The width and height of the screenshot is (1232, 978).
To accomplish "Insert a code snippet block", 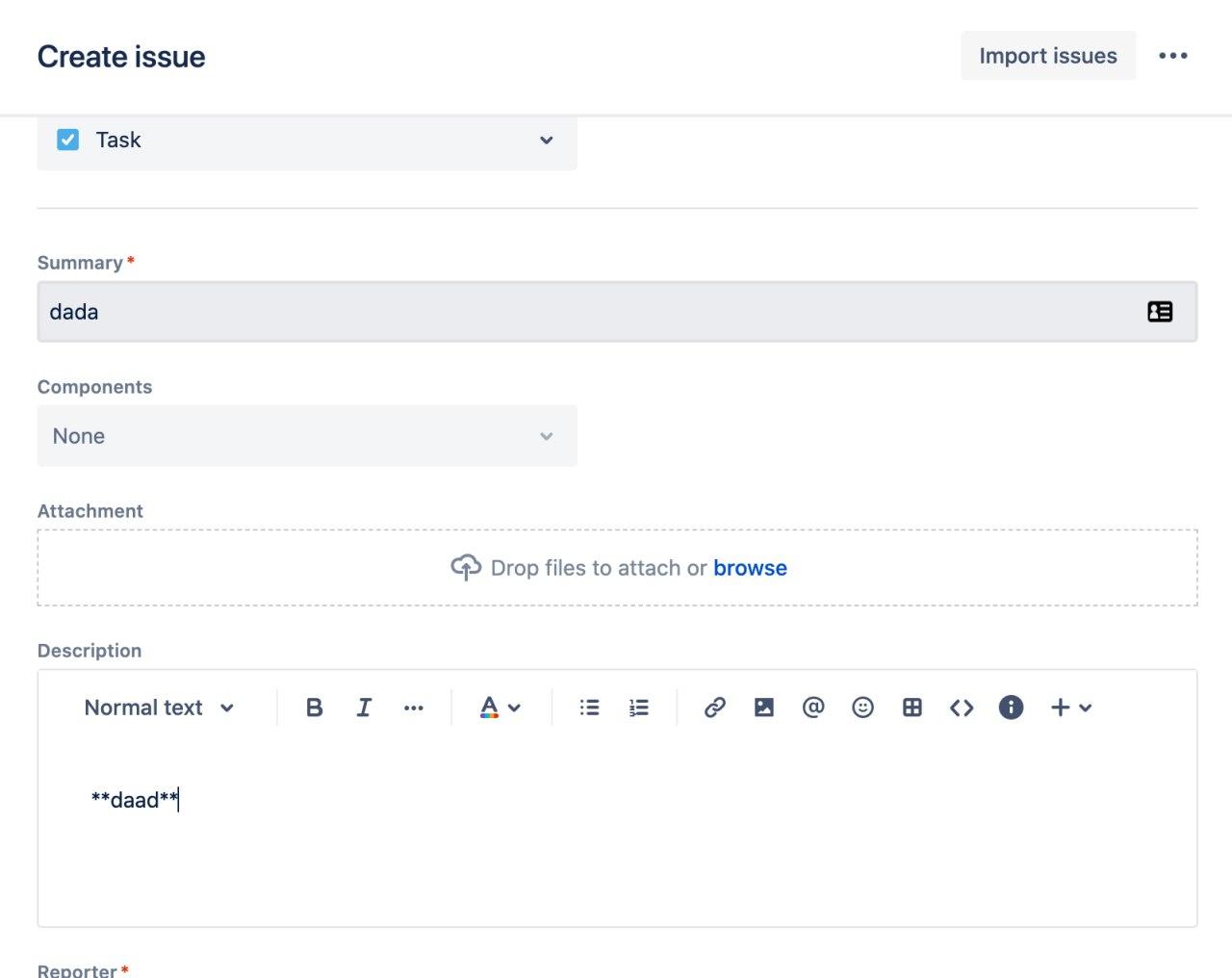I will pos(962,708).
